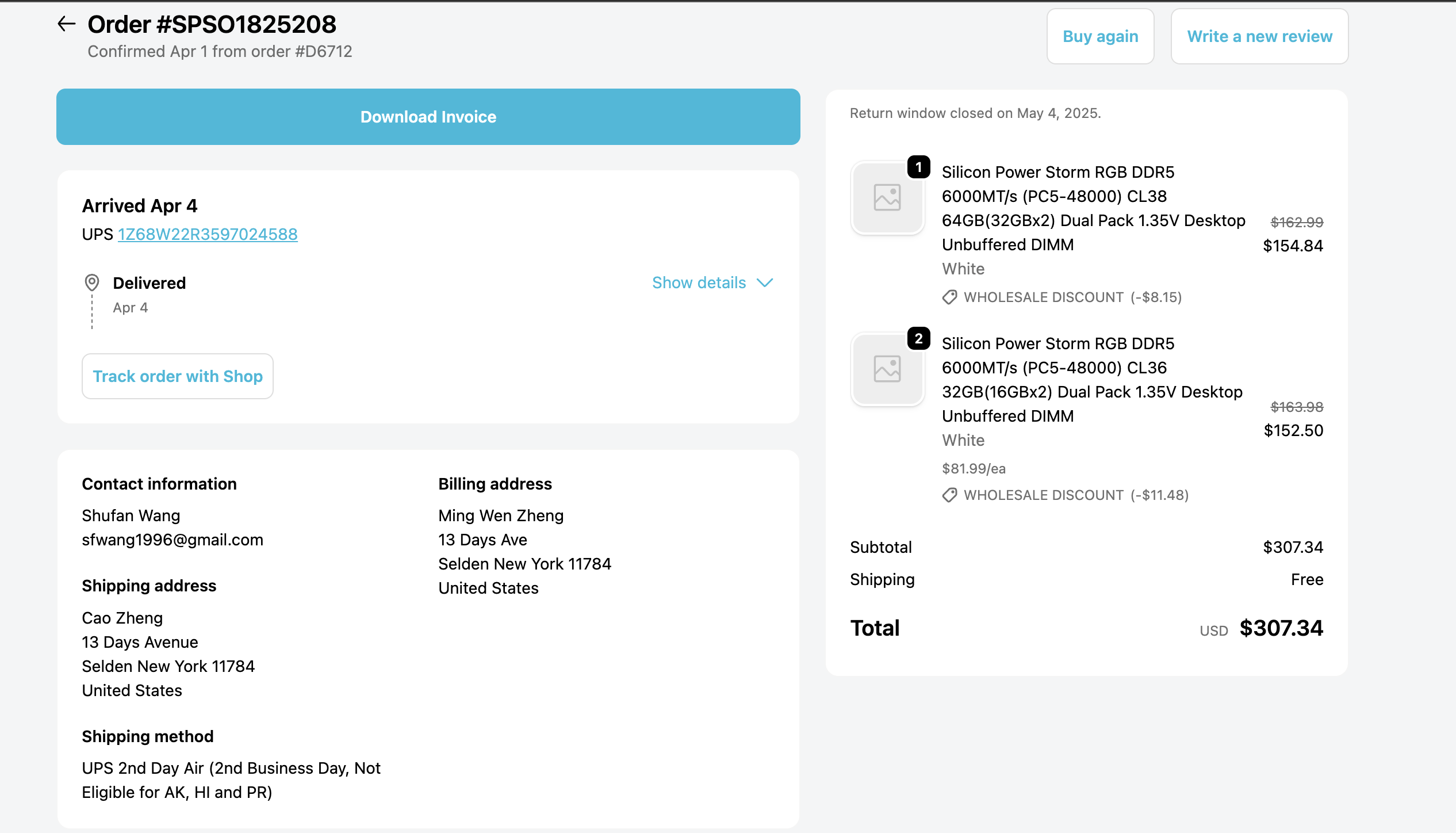Click the $11.48 wholesale discount tag icon
Screen dimensions: 1456x833
pos(949,495)
